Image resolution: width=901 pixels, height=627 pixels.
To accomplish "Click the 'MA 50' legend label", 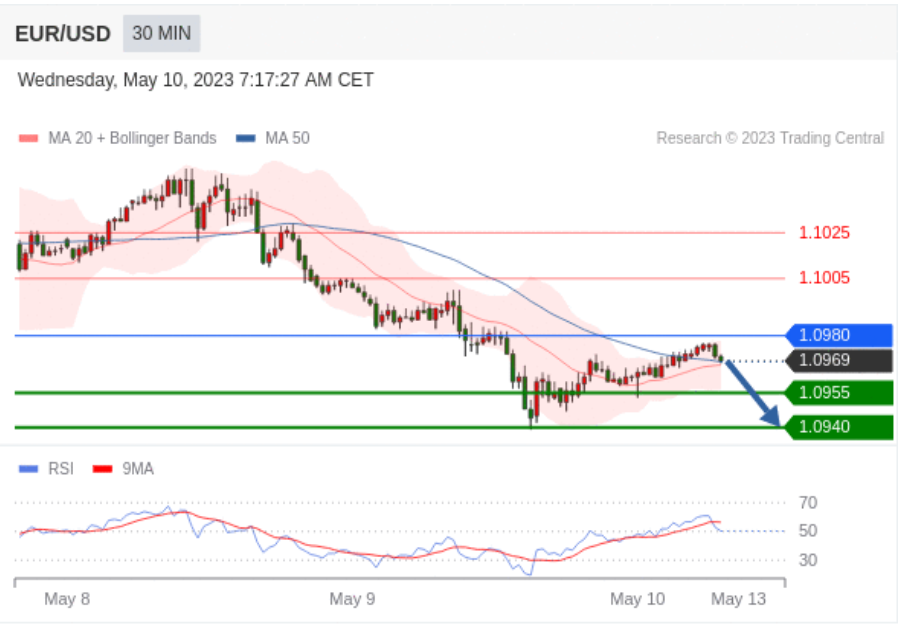I will (287, 139).
